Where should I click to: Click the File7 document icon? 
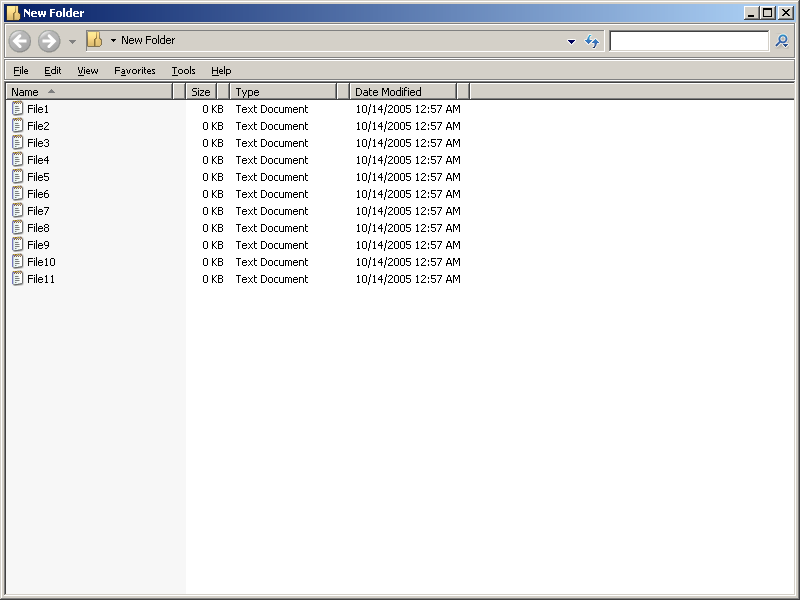(x=17, y=210)
